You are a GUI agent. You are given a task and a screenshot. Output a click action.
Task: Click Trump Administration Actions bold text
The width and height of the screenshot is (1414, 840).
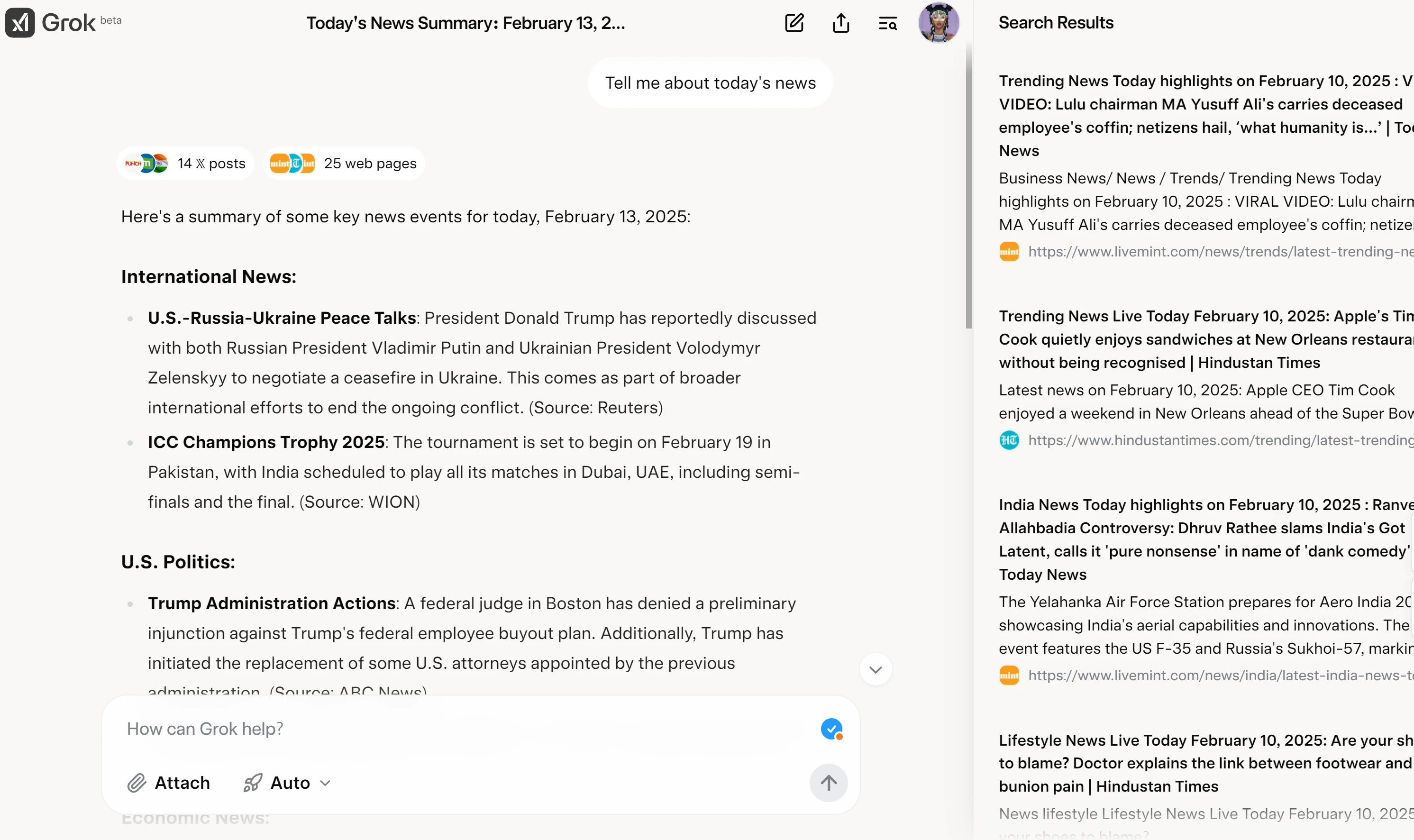(272, 603)
